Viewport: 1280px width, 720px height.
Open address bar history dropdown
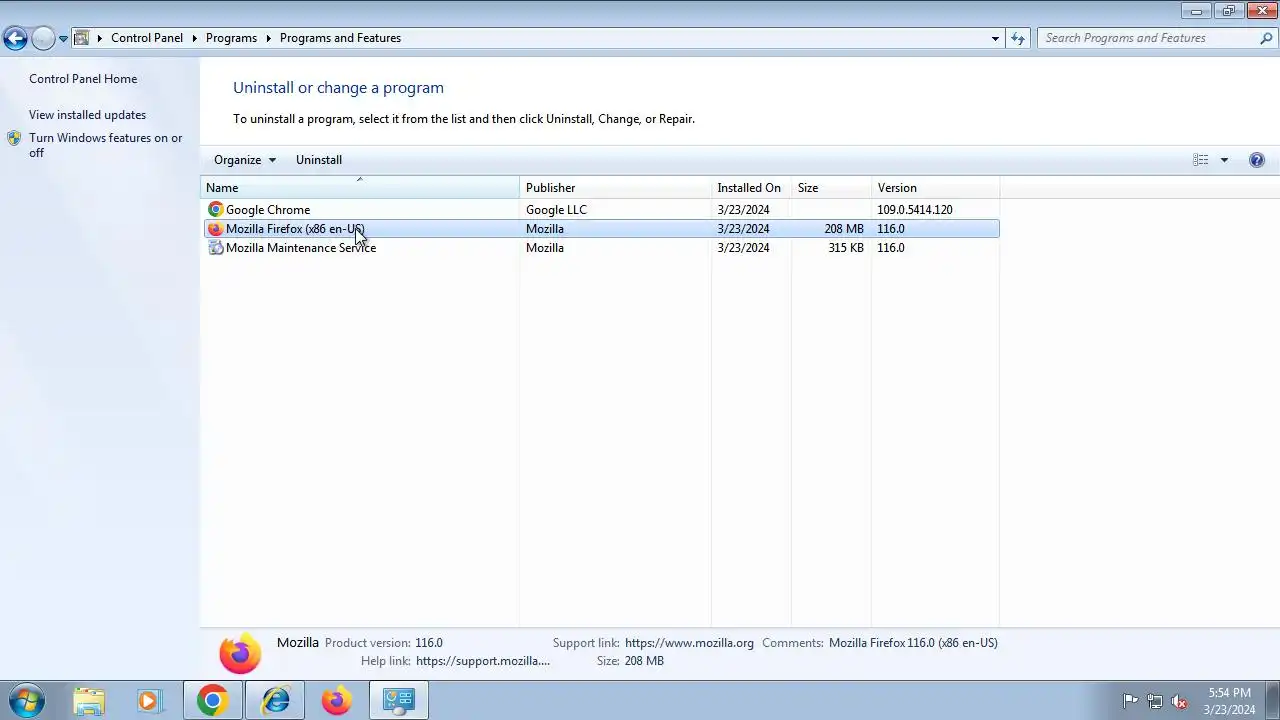coord(995,38)
